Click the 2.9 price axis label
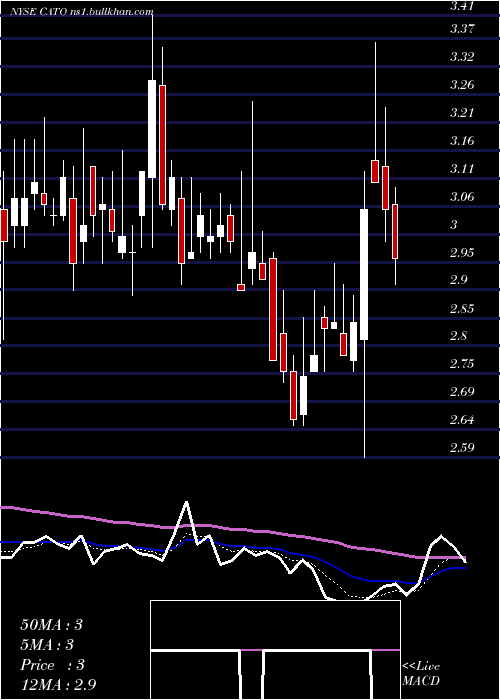The height and width of the screenshot is (700, 500). (458, 280)
